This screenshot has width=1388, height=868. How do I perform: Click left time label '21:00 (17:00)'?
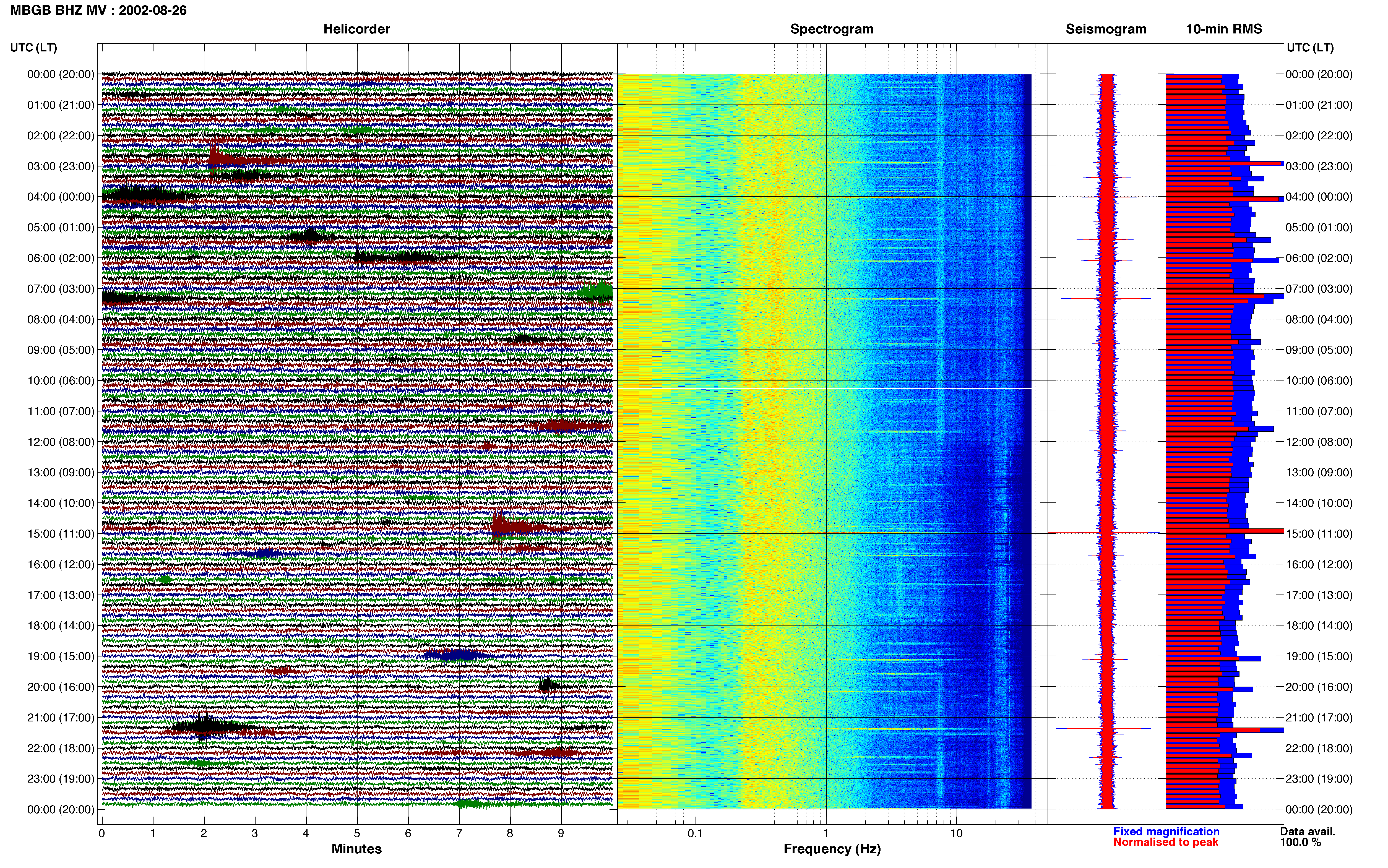point(61,718)
